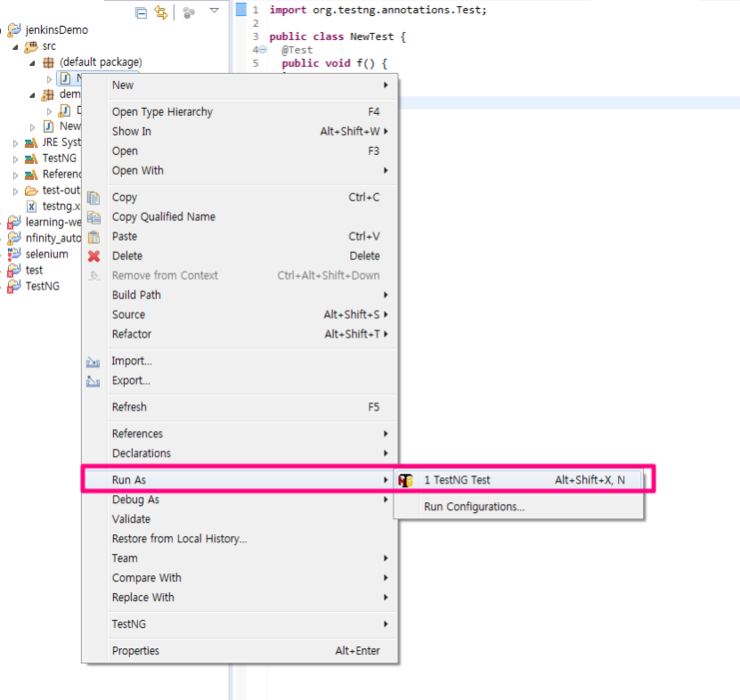
Task: Select '1 TestNG Test' in the Run As submenu
Action: click(457, 480)
